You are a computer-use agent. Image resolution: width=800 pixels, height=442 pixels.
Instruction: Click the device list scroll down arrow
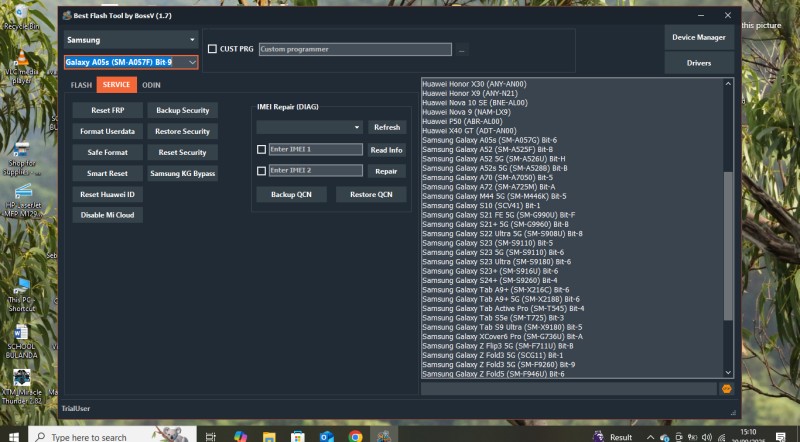point(728,373)
